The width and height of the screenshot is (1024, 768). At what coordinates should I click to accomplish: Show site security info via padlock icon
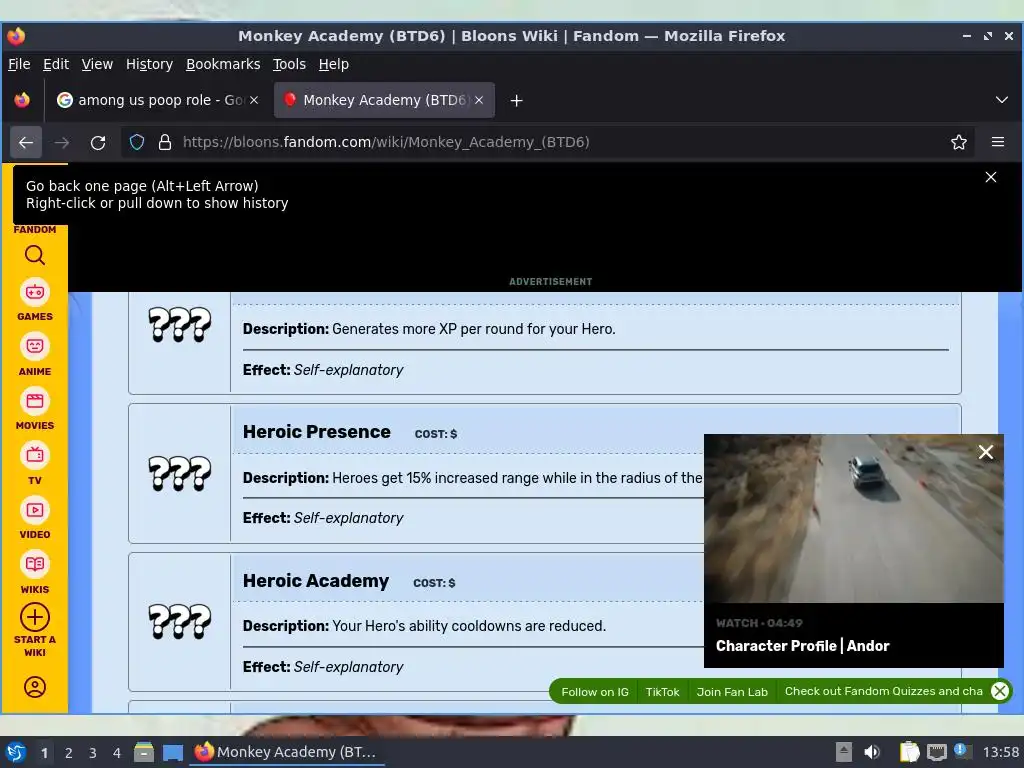(165, 142)
